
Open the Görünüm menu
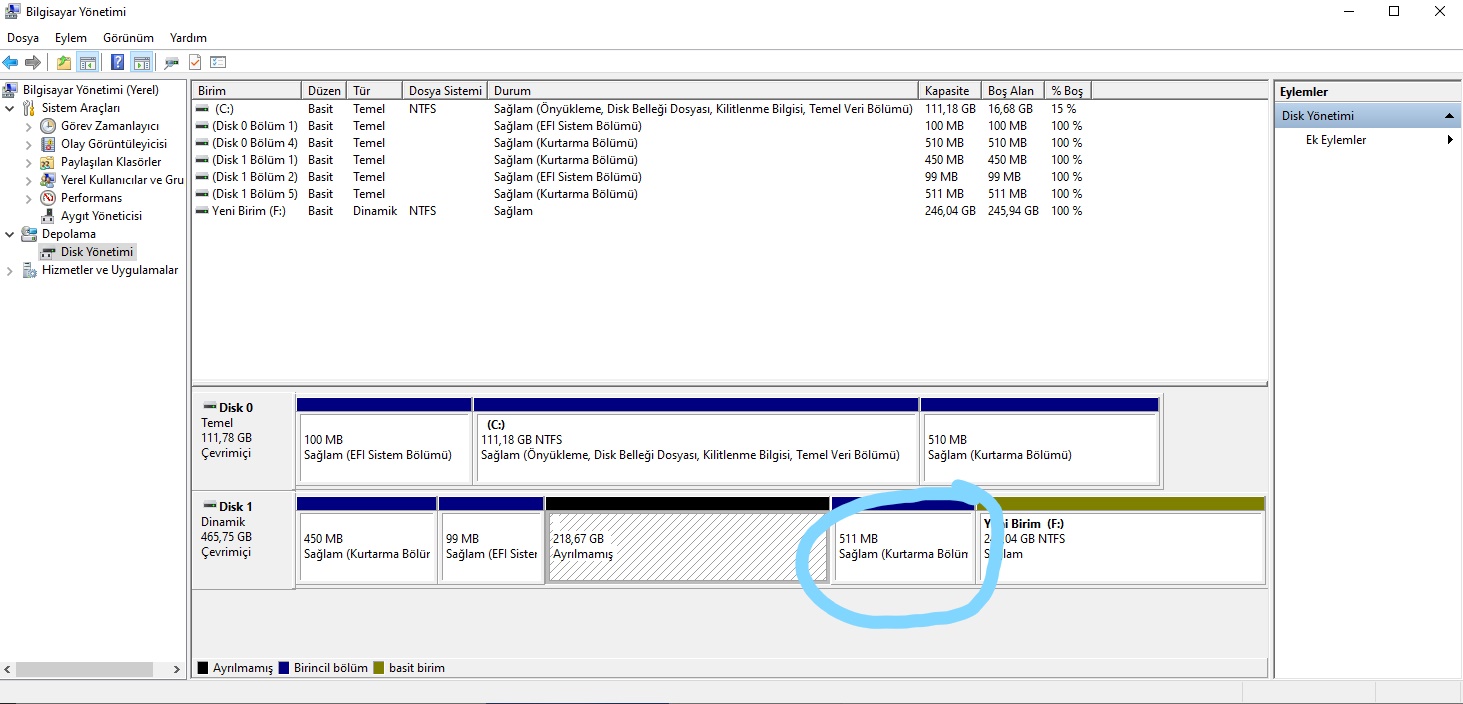[x=128, y=38]
